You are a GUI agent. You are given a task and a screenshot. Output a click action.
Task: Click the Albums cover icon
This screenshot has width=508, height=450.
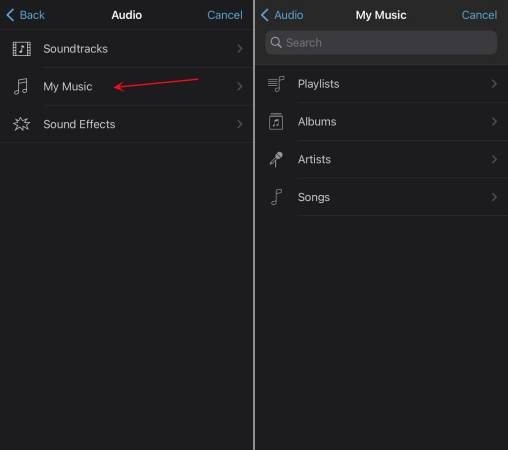tap(276, 122)
